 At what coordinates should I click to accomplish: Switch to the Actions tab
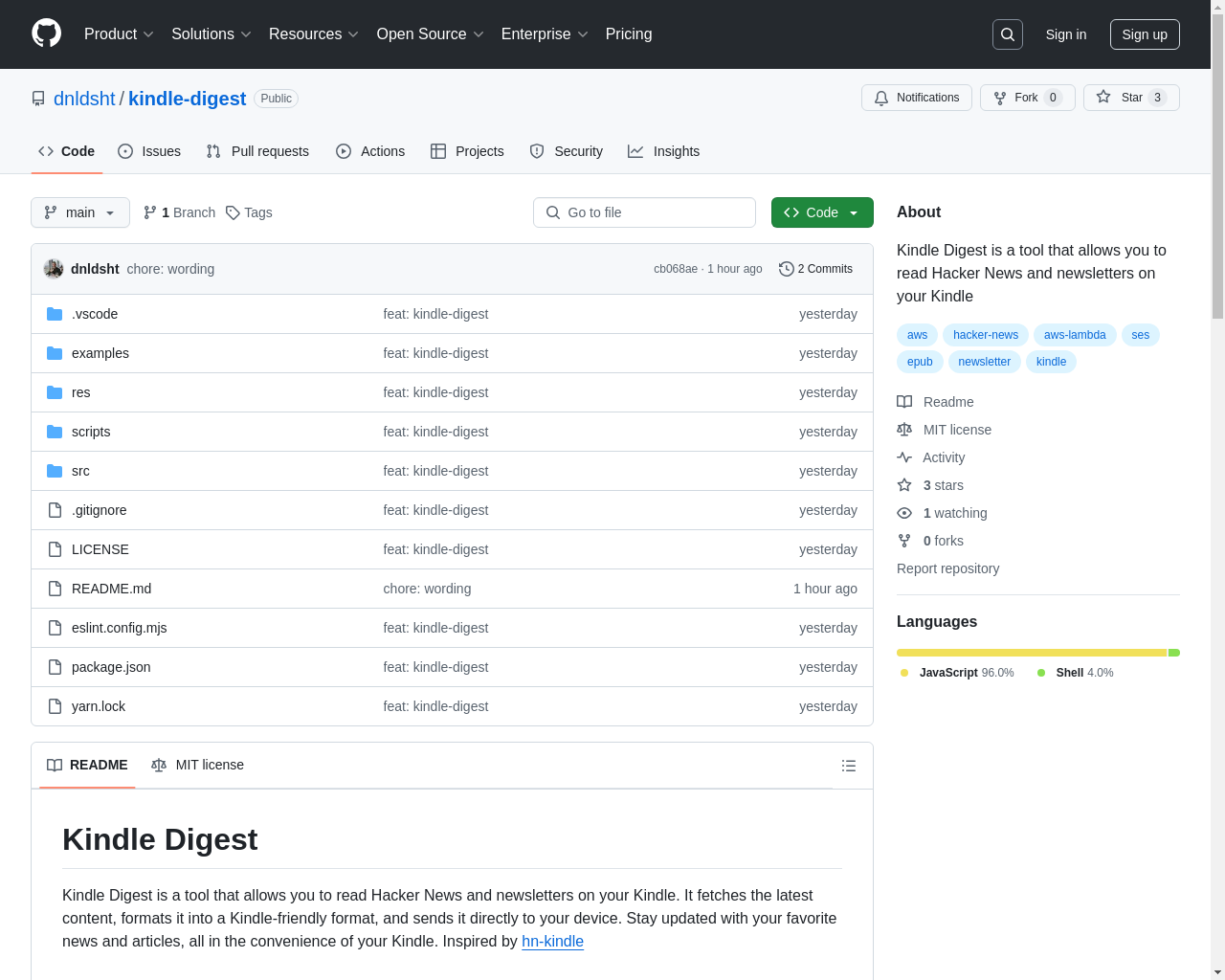(x=370, y=151)
